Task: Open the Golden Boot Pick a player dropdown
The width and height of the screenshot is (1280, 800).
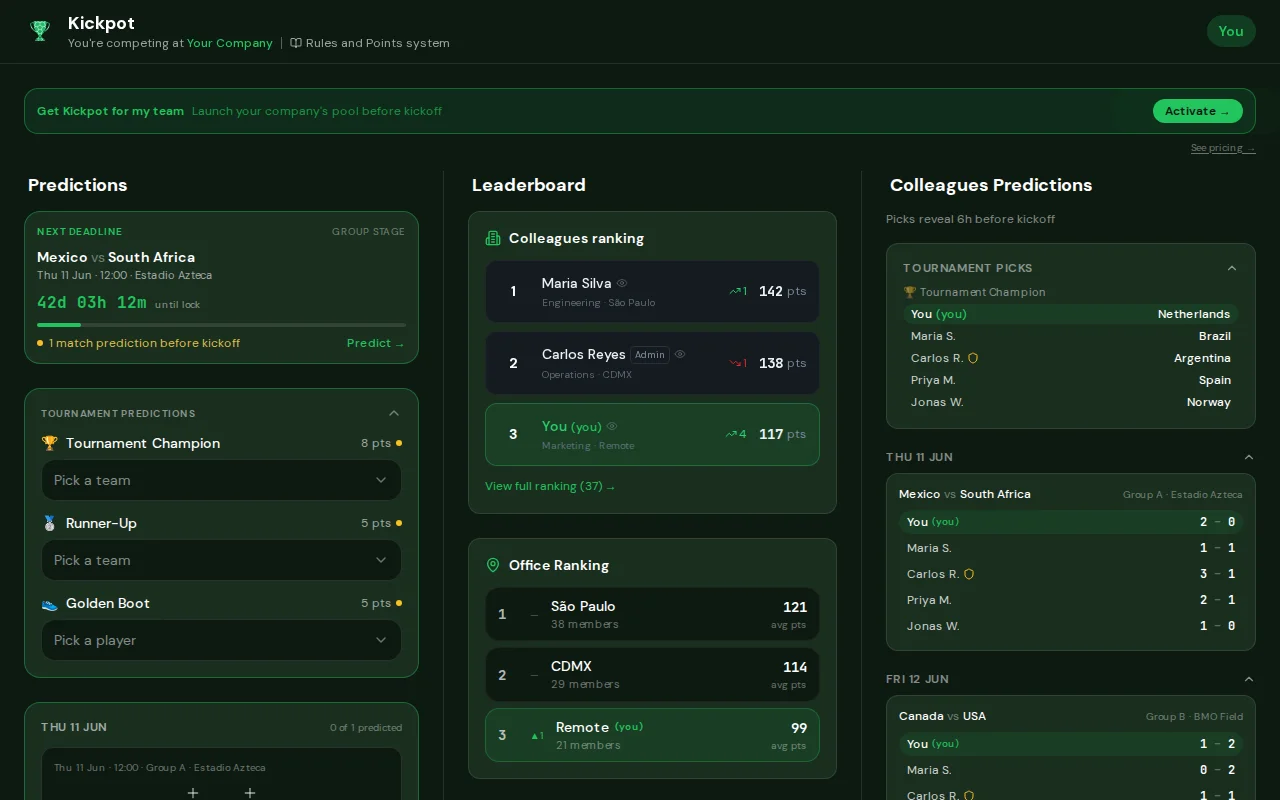Action: [221, 640]
